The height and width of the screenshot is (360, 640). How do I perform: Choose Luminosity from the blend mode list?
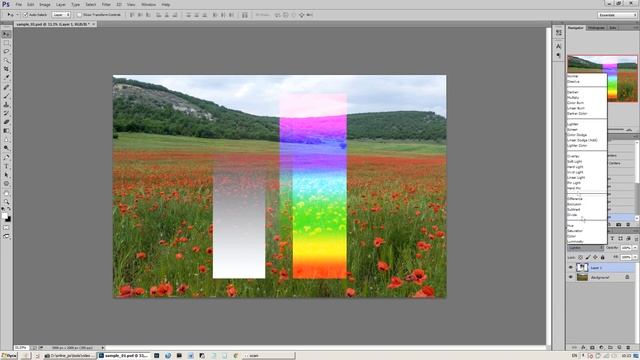click(x=575, y=241)
